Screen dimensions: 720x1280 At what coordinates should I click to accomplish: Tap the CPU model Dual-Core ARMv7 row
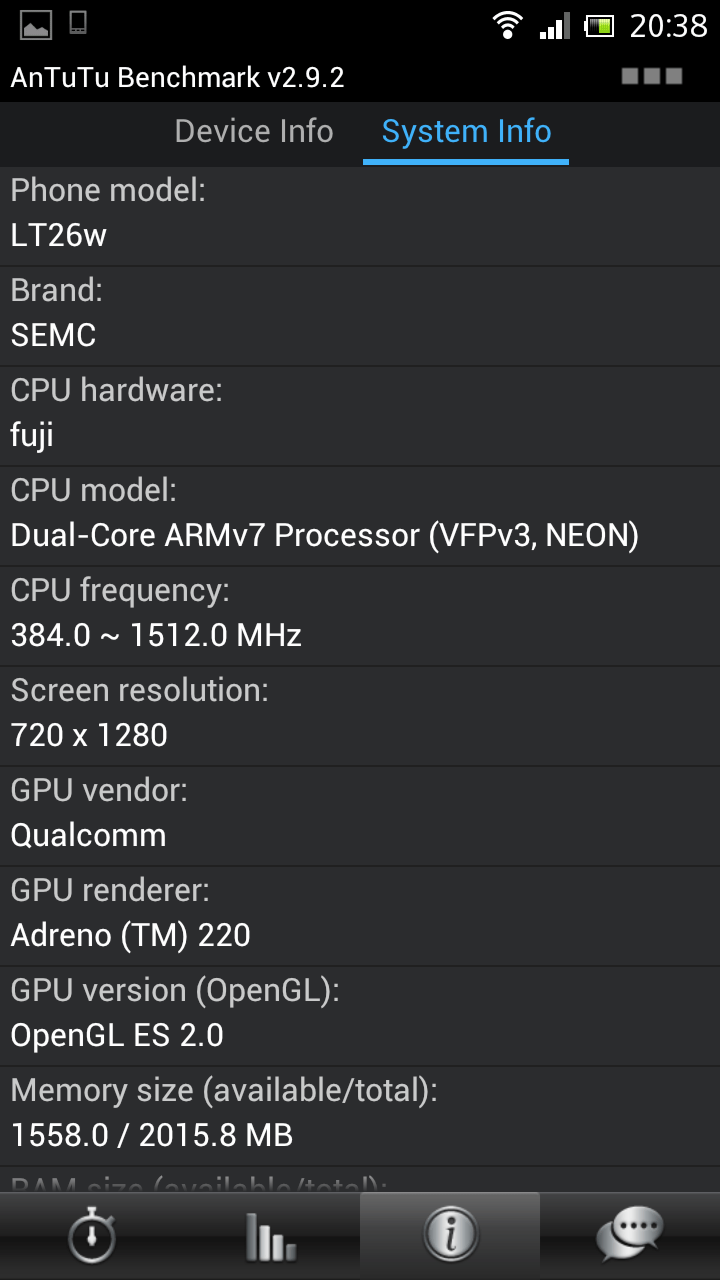[x=360, y=515]
